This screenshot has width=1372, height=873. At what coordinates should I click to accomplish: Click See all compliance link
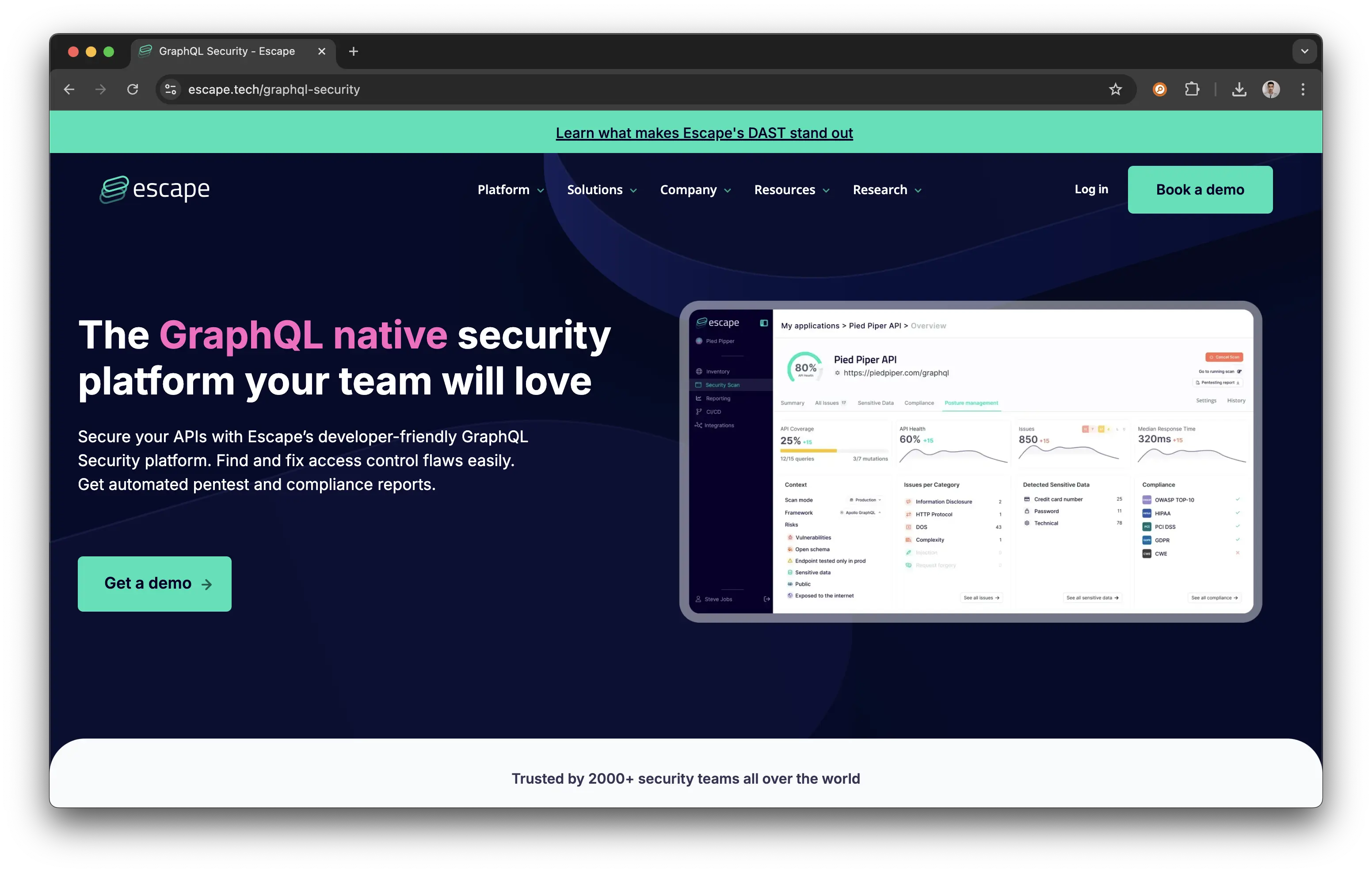point(1214,597)
